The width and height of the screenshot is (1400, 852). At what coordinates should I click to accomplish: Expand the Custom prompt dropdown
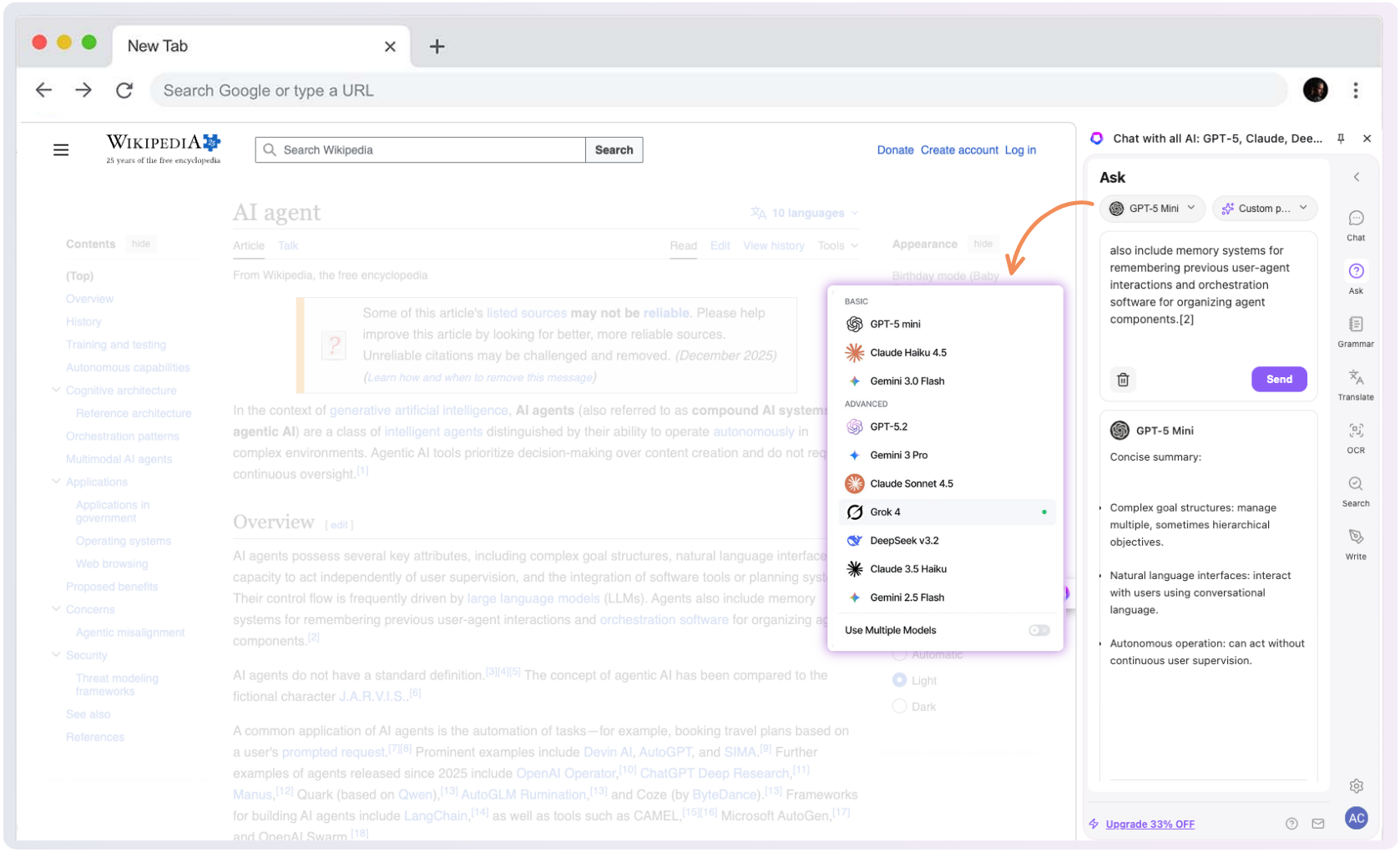click(x=1264, y=209)
